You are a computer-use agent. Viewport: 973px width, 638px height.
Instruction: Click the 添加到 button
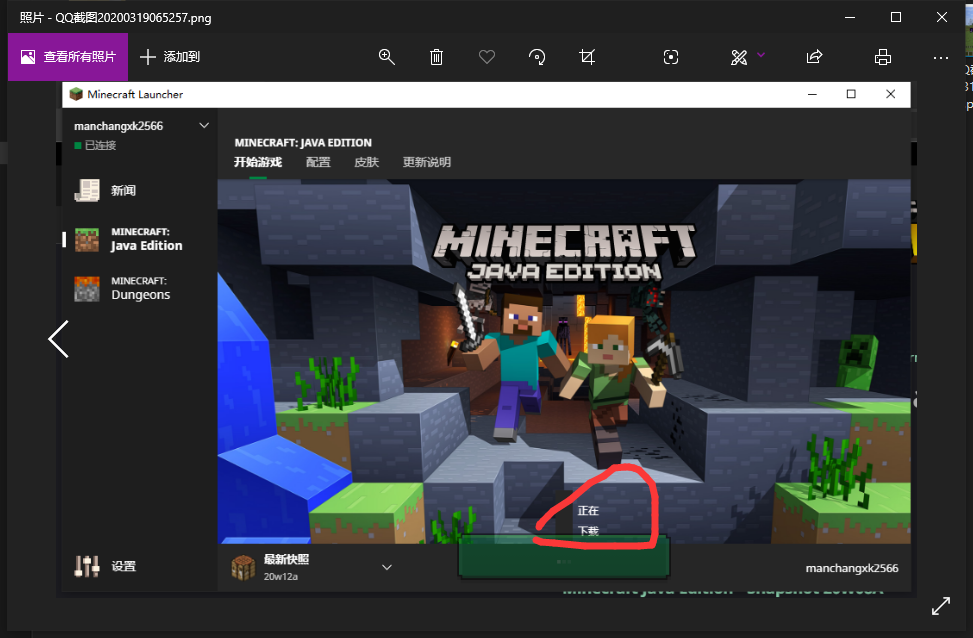point(170,57)
